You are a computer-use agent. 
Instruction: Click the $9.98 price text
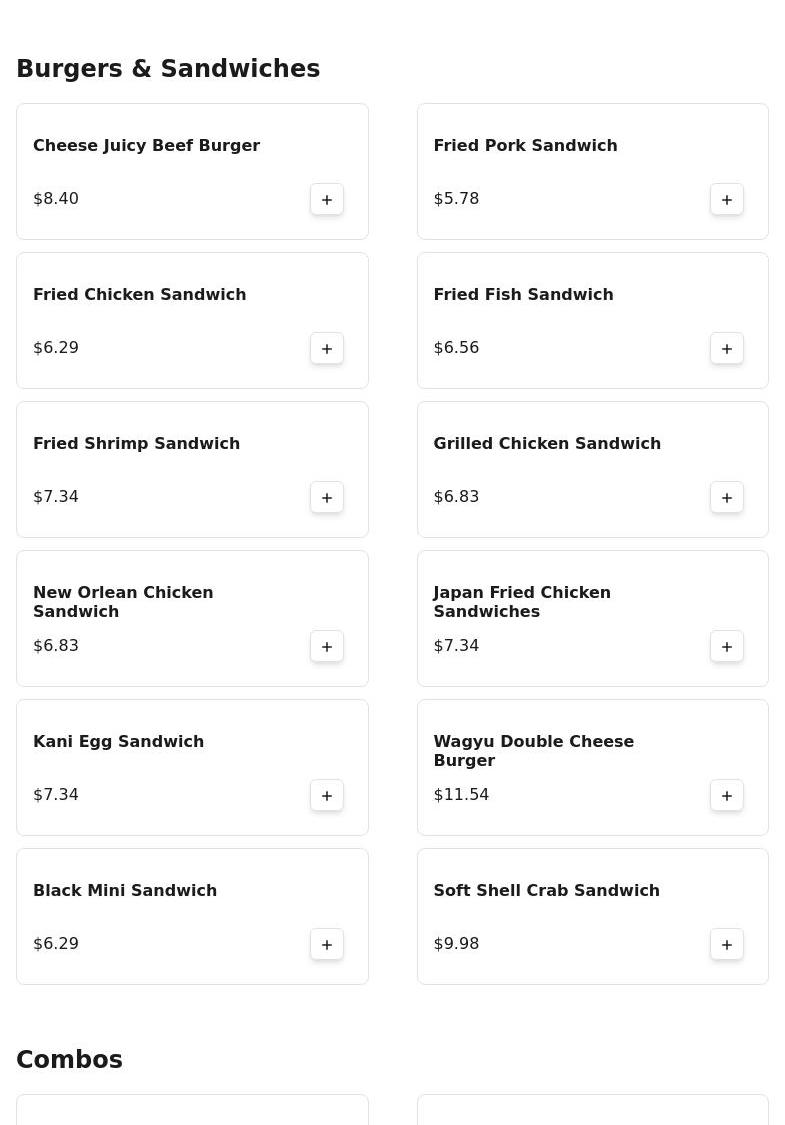[x=456, y=944]
